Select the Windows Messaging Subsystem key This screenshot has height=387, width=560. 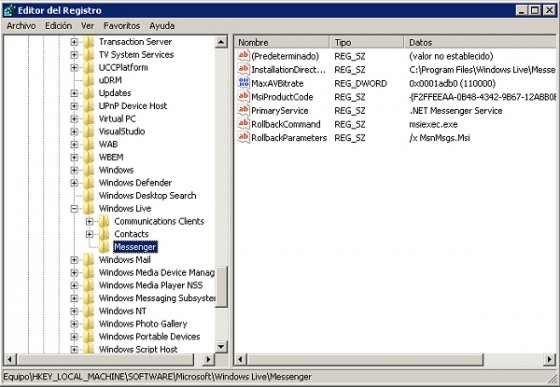(156, 298)
